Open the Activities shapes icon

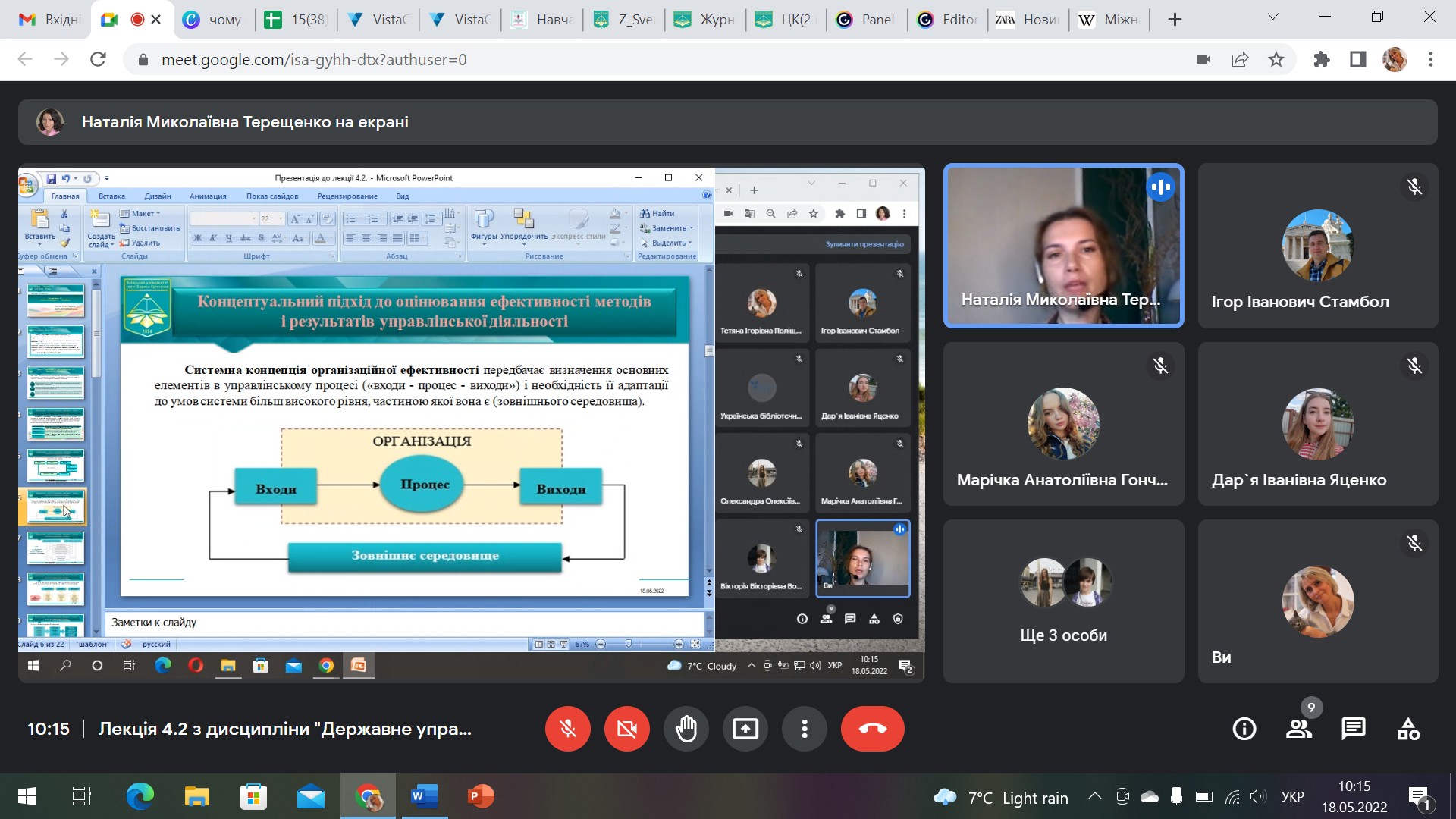[1408, 729]
